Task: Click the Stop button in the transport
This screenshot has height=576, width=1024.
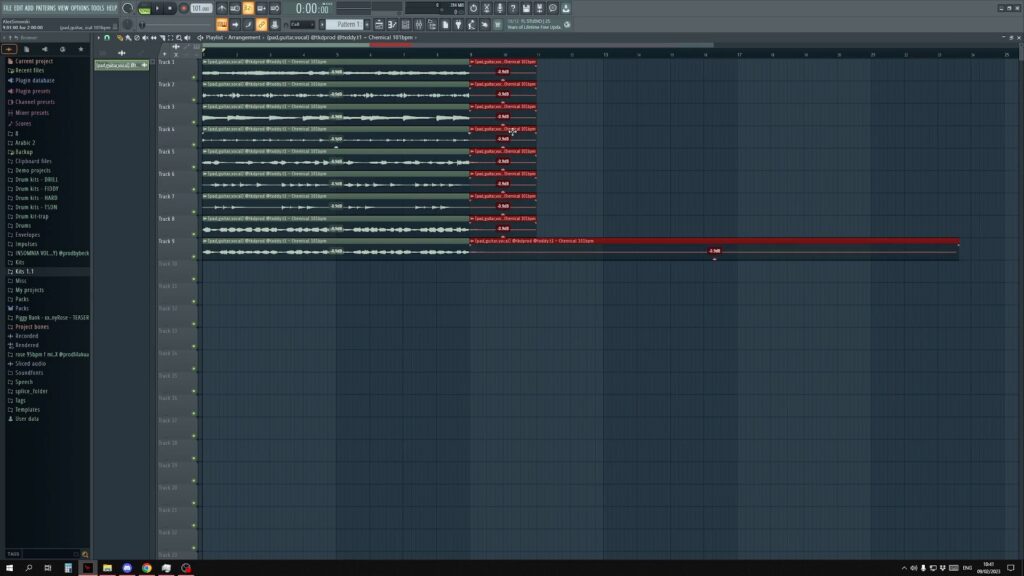Action: coord(170,8)
